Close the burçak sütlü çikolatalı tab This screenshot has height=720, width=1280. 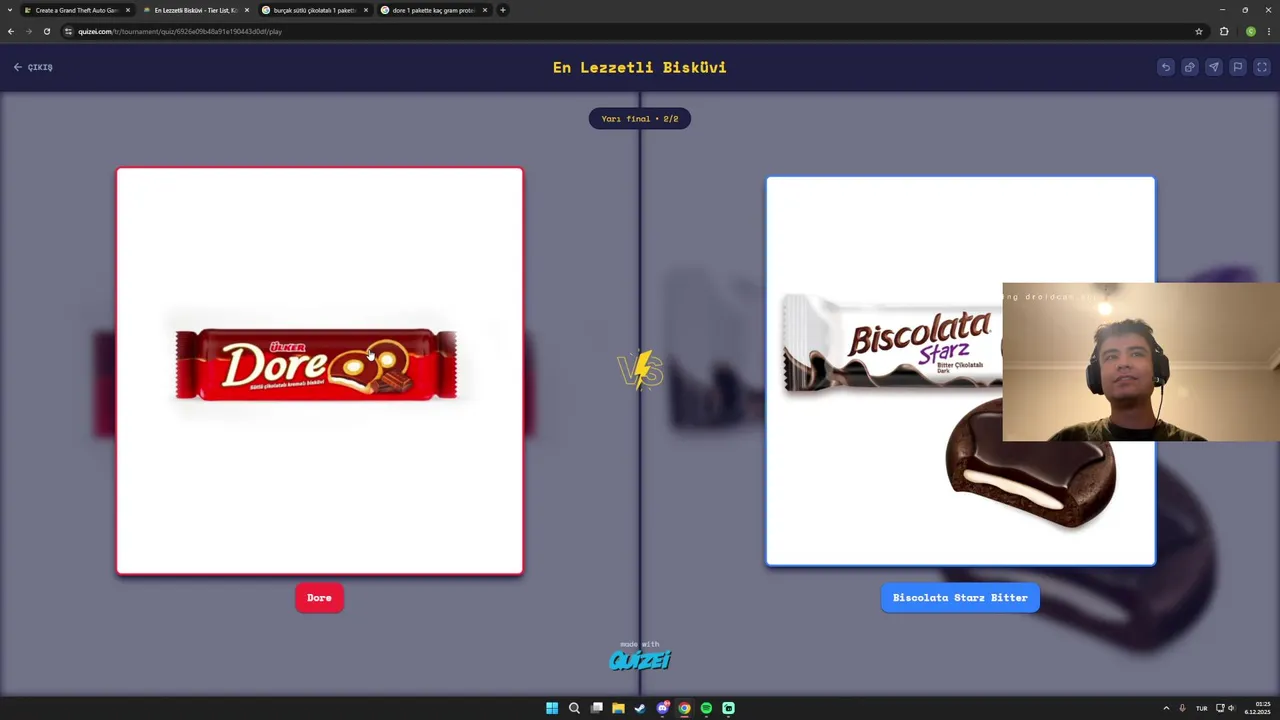pos(365,10)
